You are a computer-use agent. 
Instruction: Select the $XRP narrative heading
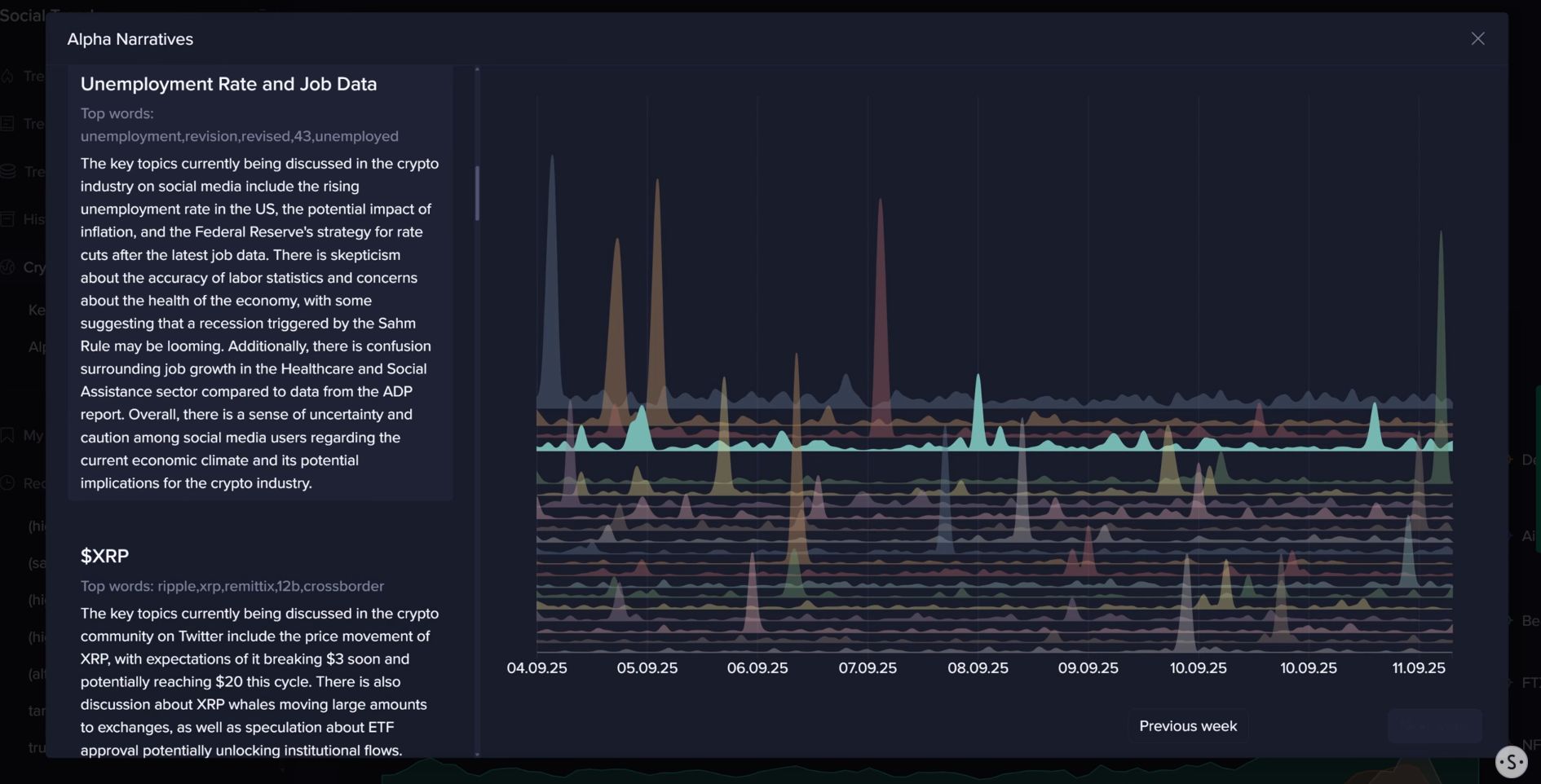(x=104, y=556)
